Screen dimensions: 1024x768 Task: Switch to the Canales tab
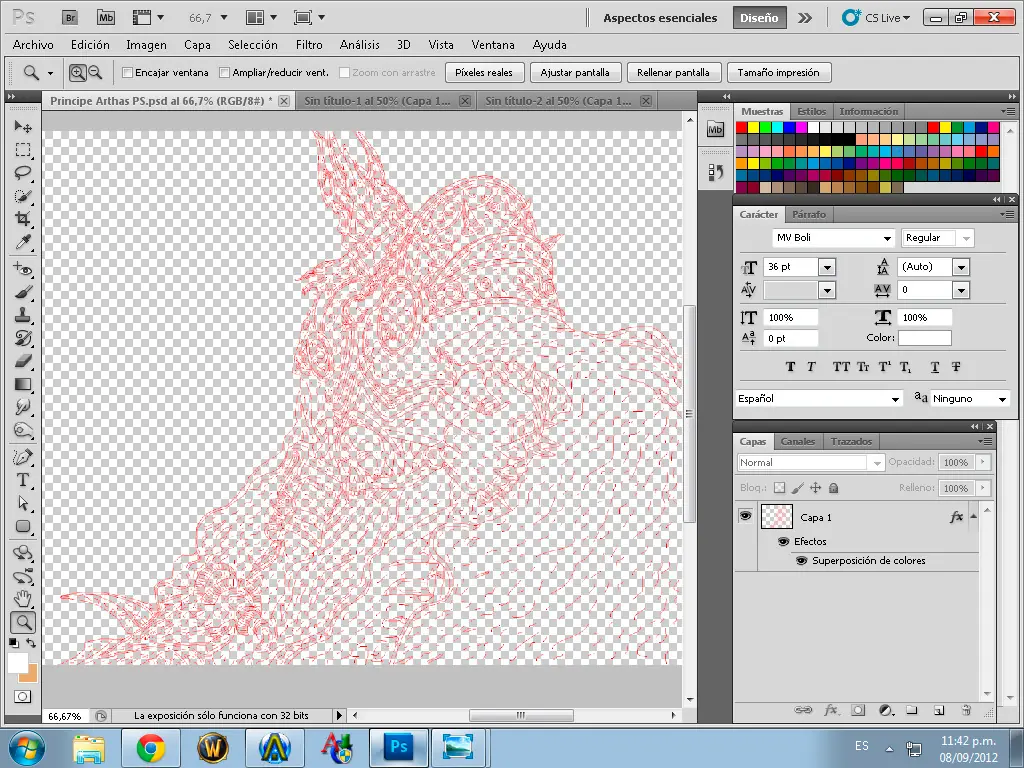pos(798,441)
